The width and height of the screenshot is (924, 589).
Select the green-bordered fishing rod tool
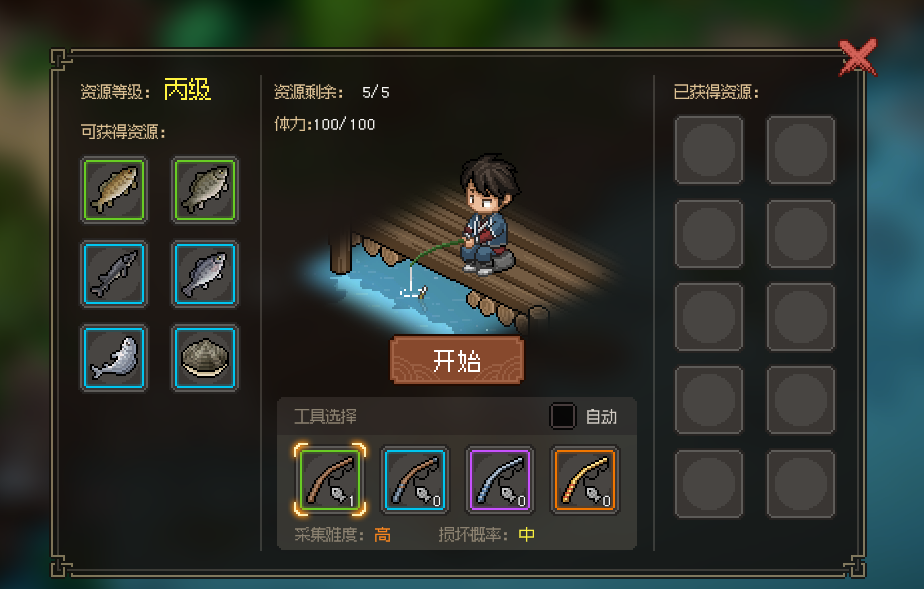pos(330,479)
